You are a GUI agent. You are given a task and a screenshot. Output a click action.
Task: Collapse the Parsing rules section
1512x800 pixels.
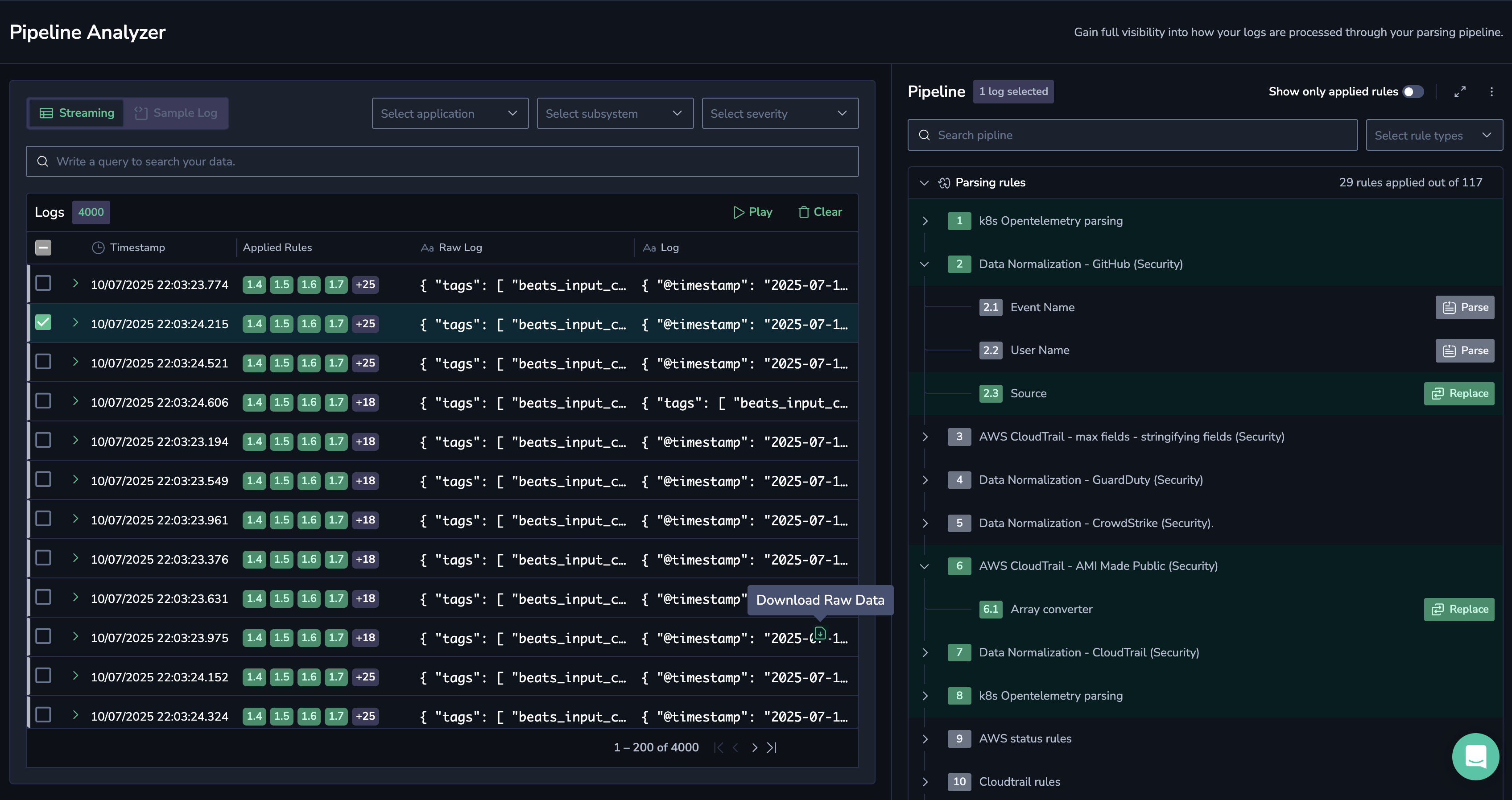pyautogui.click(x=924, y=182)
